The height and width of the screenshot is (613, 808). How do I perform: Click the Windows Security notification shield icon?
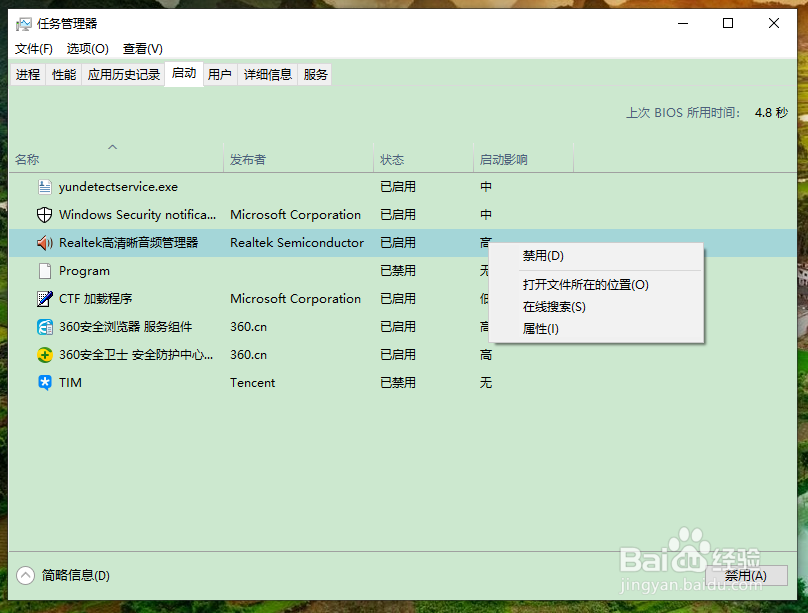pyautogui.click(x=44, y=214)
